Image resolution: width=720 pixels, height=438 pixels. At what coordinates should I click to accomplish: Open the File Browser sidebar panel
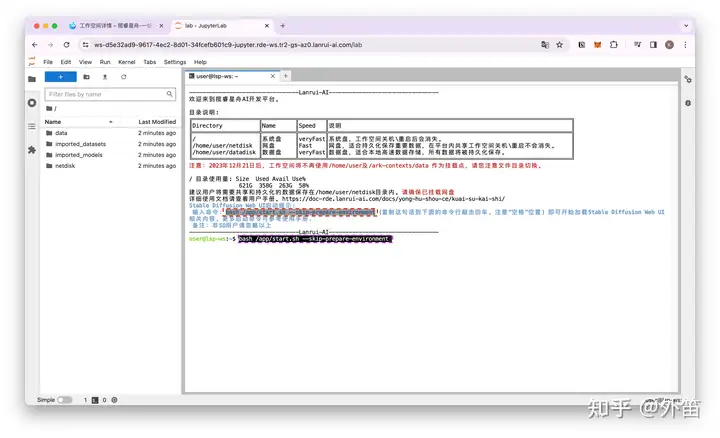click(32, 79)
